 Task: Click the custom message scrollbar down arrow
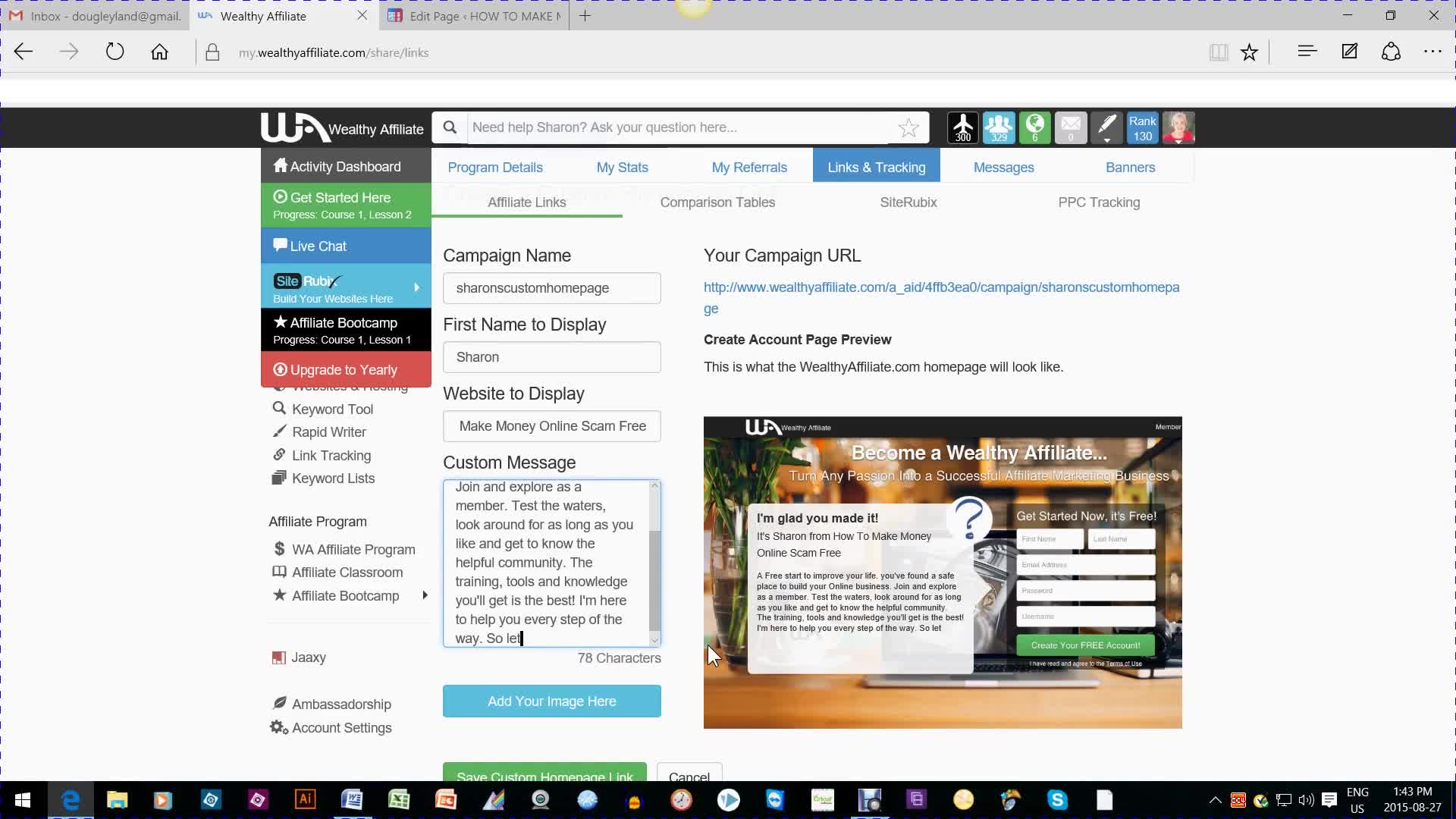tap(655, 639)
